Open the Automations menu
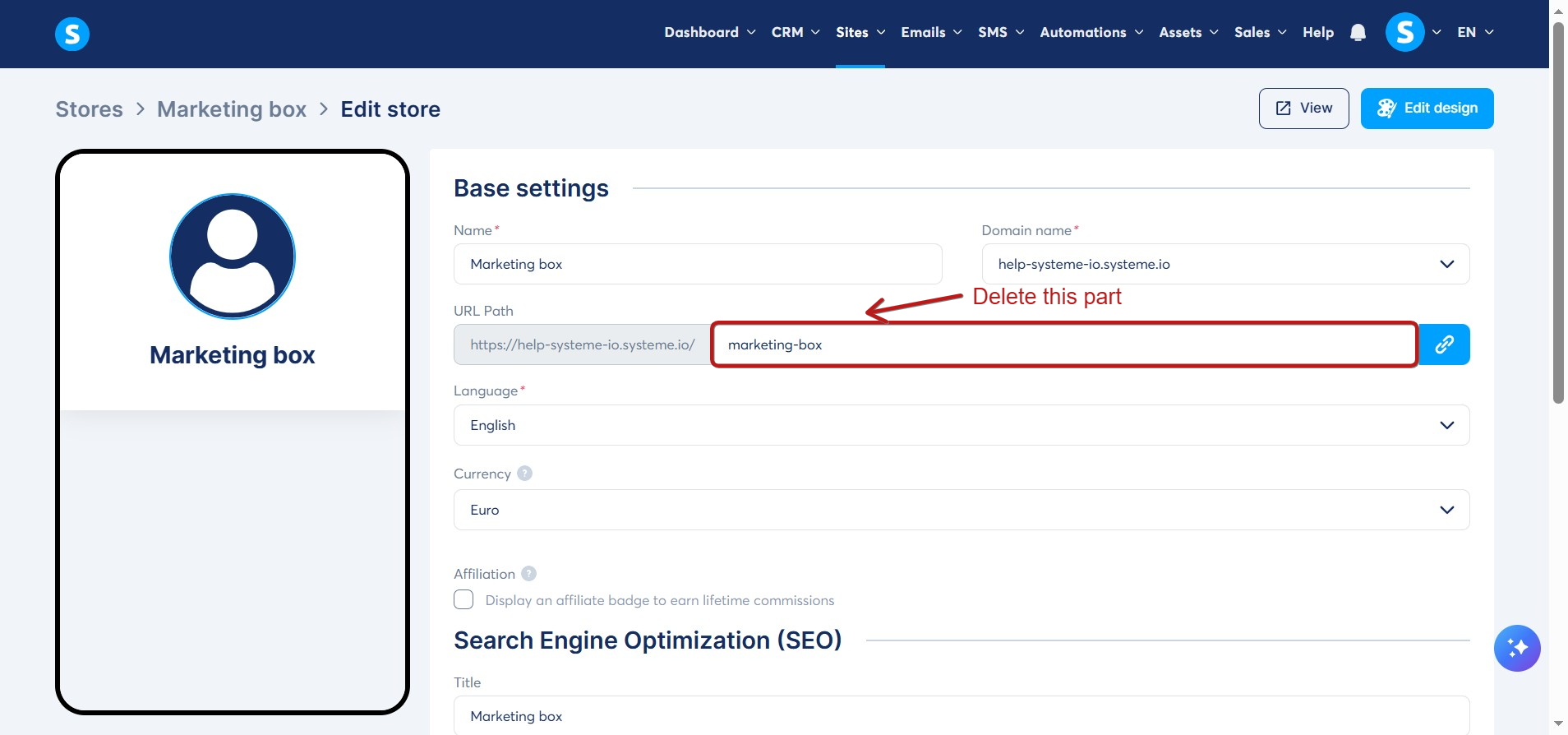The image size is (1568, 735). [x=1091, y=33]
